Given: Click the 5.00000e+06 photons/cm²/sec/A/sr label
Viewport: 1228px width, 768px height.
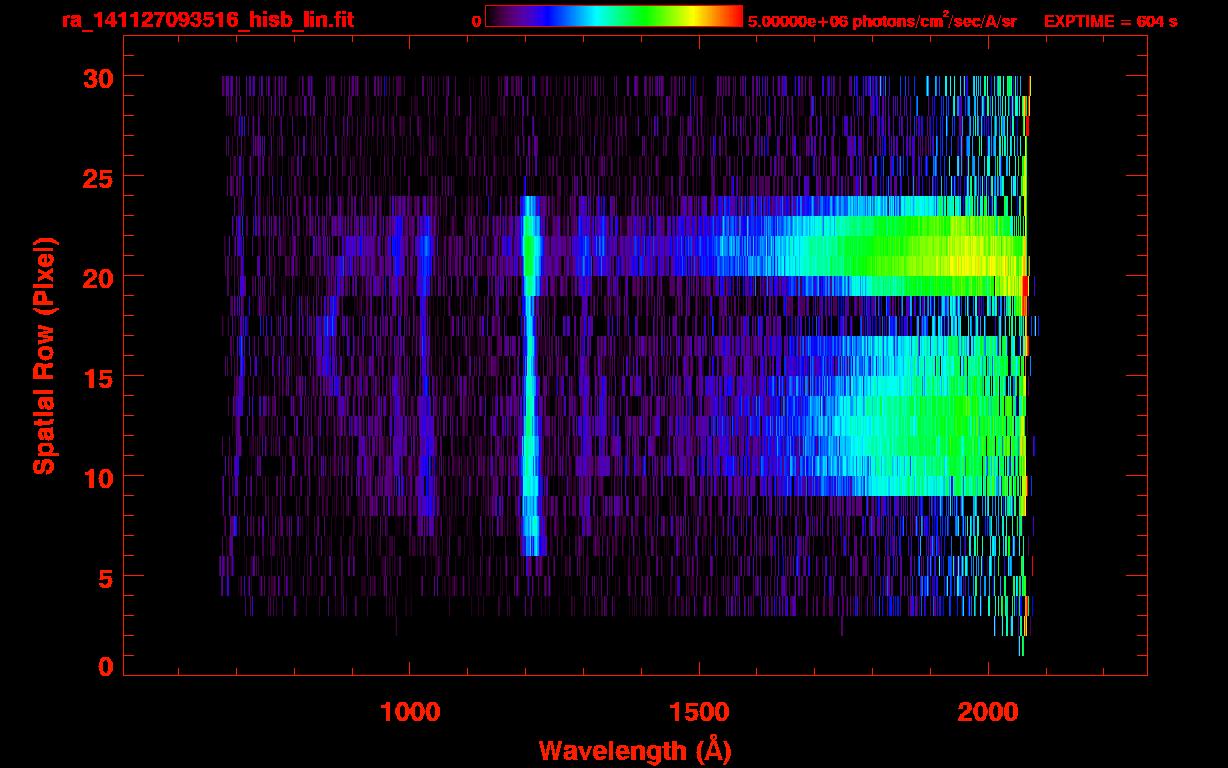Looking at the screenshot, I should point(882,20).
